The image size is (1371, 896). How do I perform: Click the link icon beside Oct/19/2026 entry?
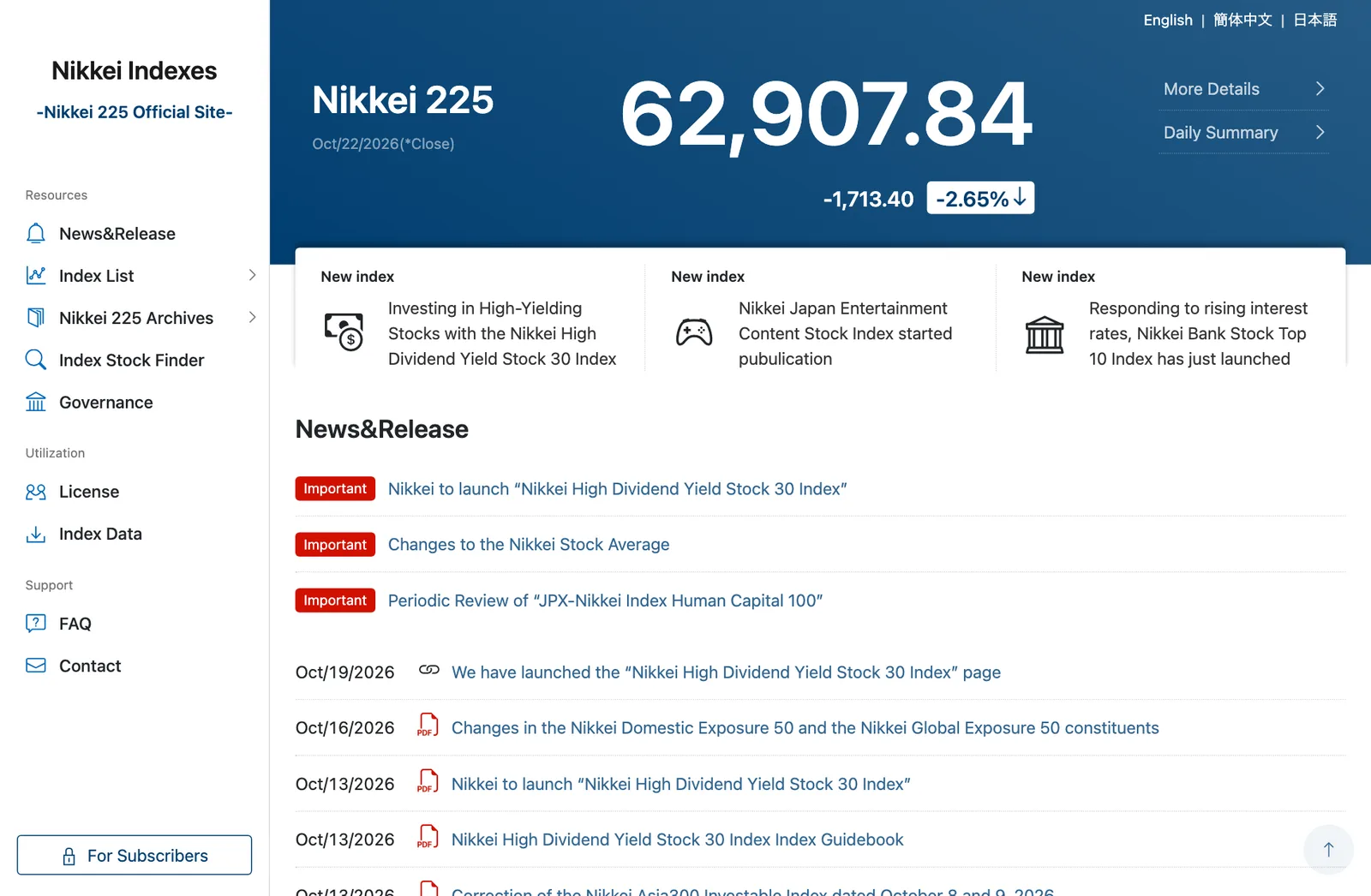pos(429,670)
